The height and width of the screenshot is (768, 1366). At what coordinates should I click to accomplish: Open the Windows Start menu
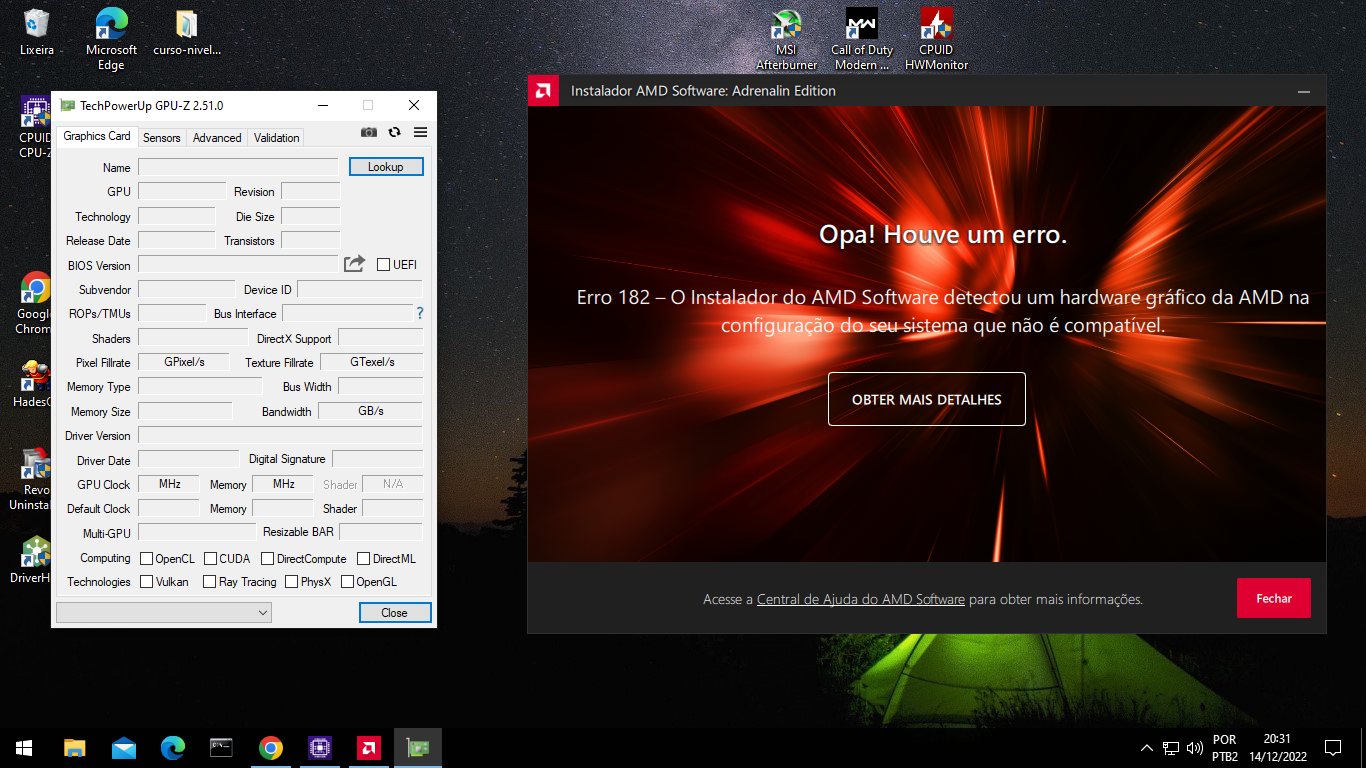point(24,747)
